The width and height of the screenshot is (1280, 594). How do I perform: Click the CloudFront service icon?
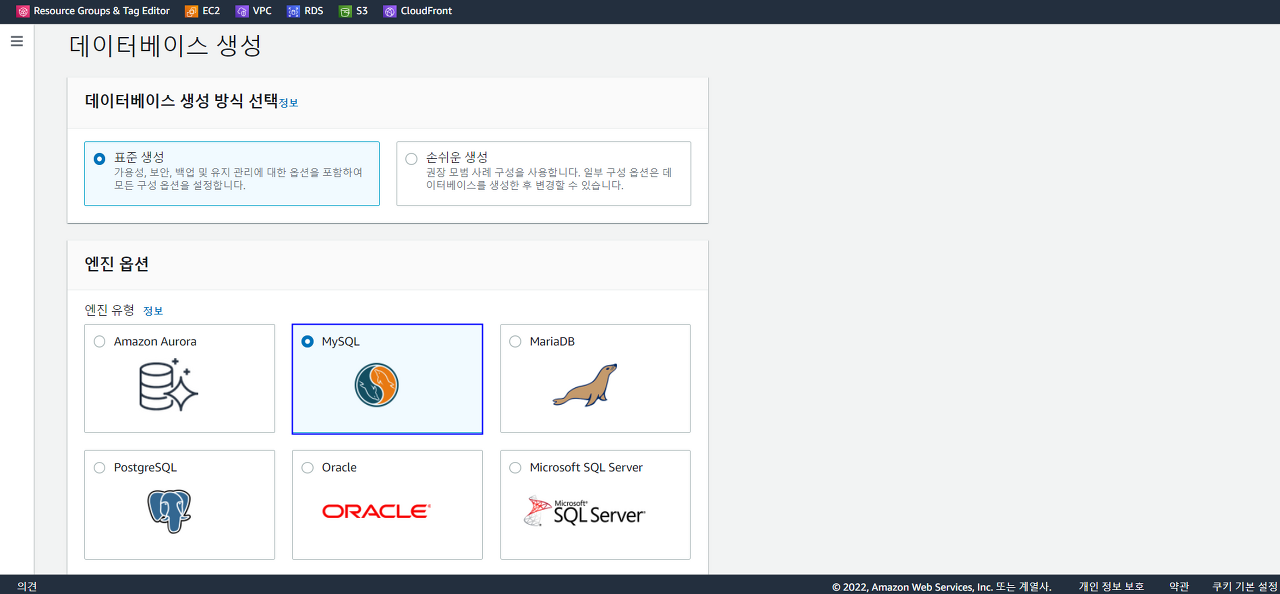click(390, 11)
